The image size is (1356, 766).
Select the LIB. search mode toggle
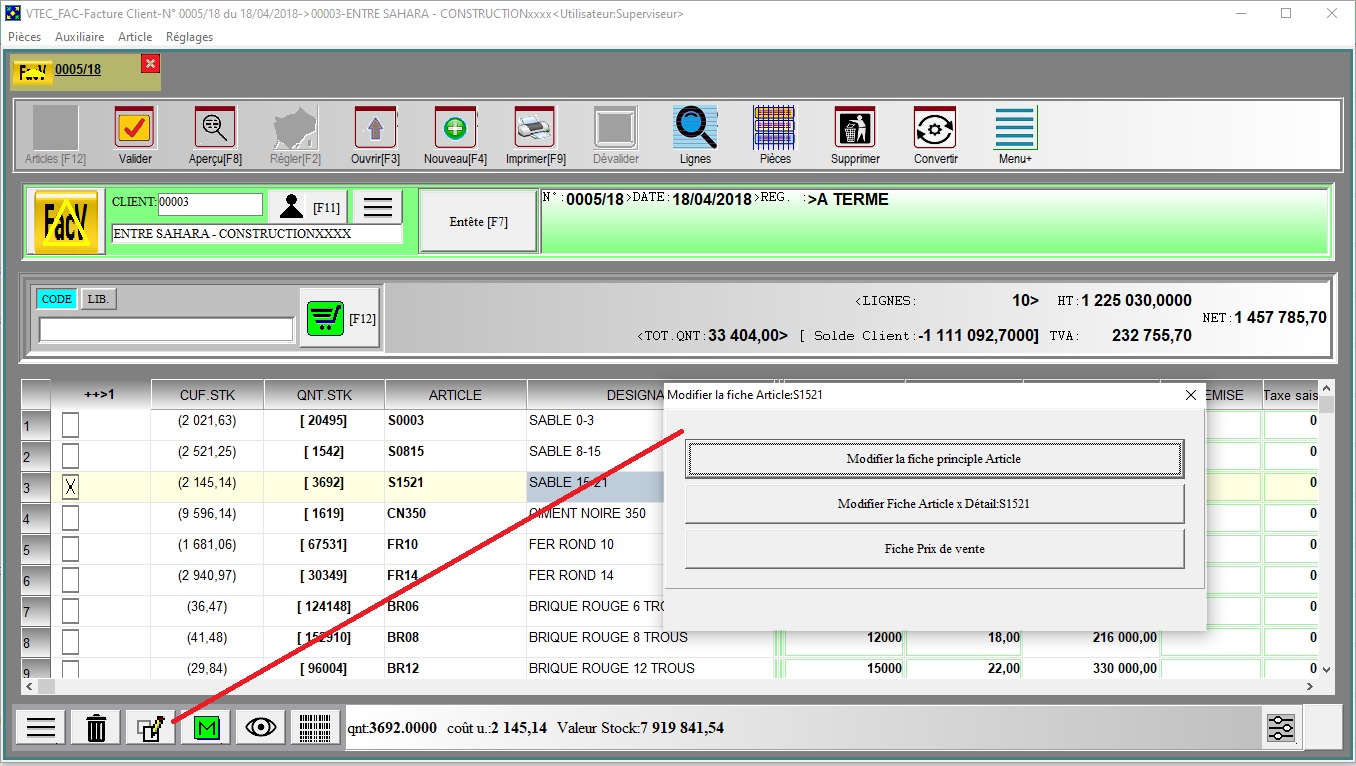click(98, 299)
